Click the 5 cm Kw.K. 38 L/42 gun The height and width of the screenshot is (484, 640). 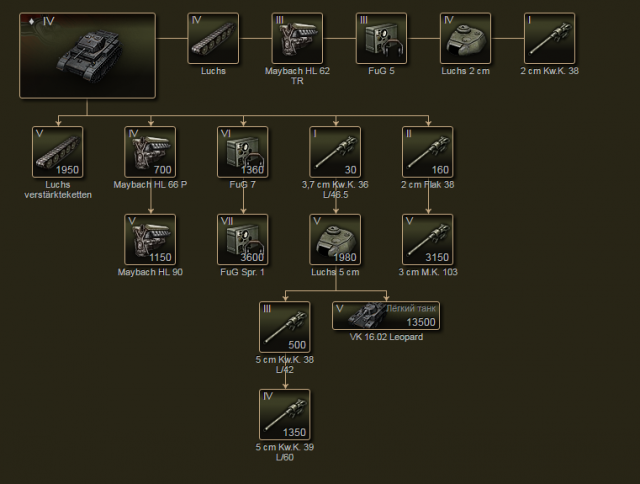(x=284, y=327)
